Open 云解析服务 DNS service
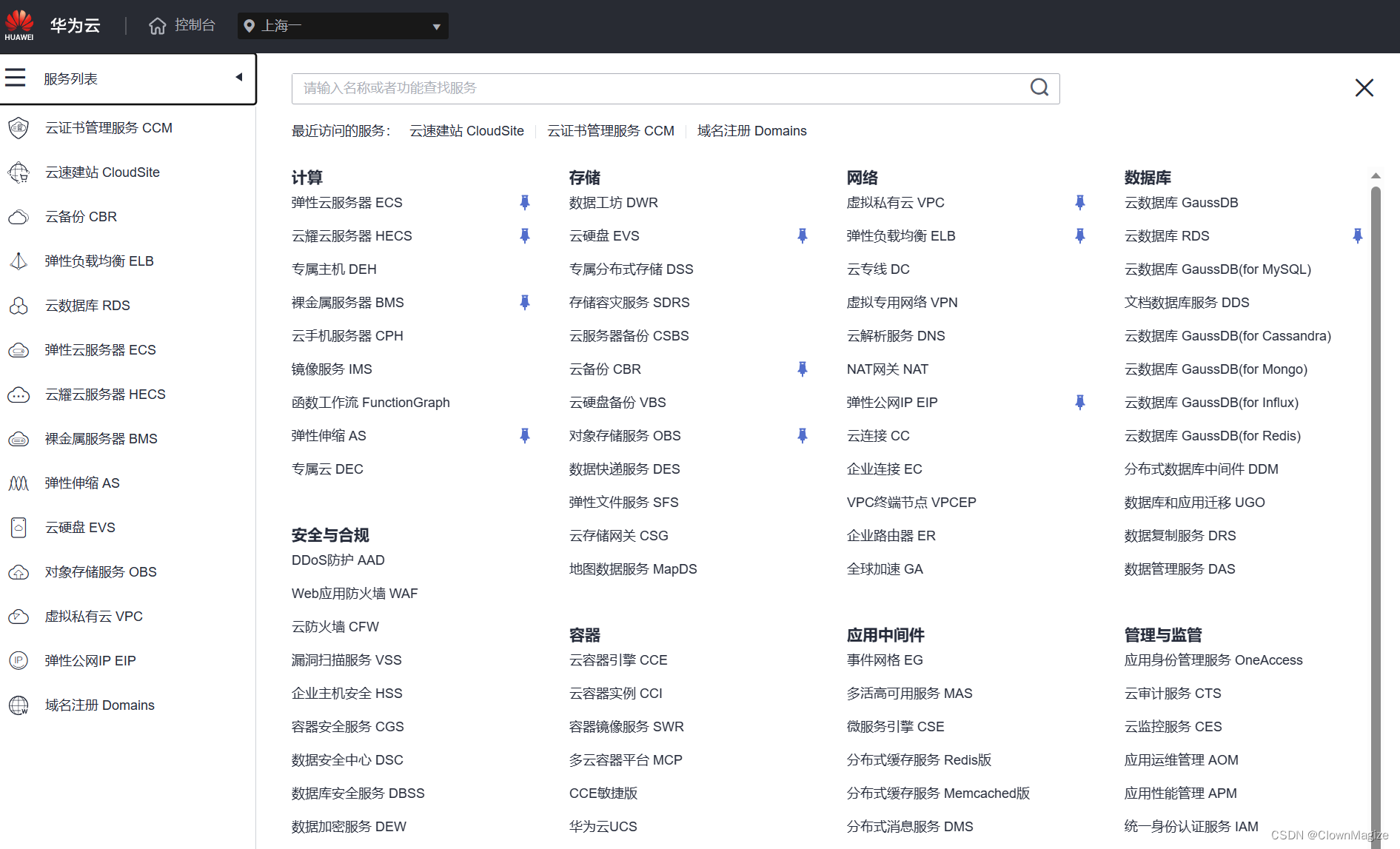Screen dimensions: 1400x849 [896, 336]
